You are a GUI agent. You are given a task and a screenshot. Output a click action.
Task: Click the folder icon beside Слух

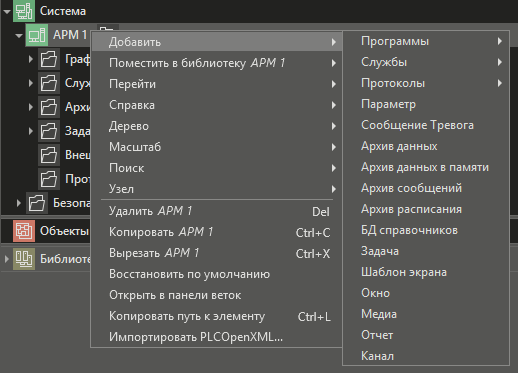click(x=49, y=83)
